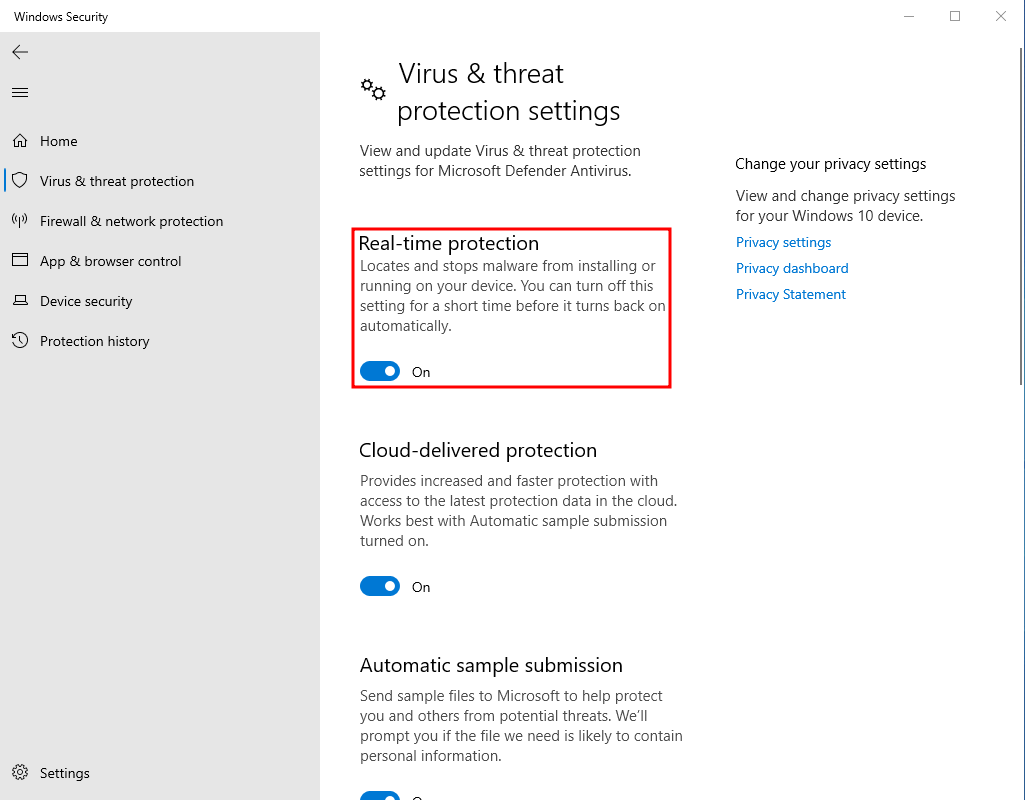Click the Home house icon
The height and width of the screenshot is (800, 1025).
tap(20, 141)
